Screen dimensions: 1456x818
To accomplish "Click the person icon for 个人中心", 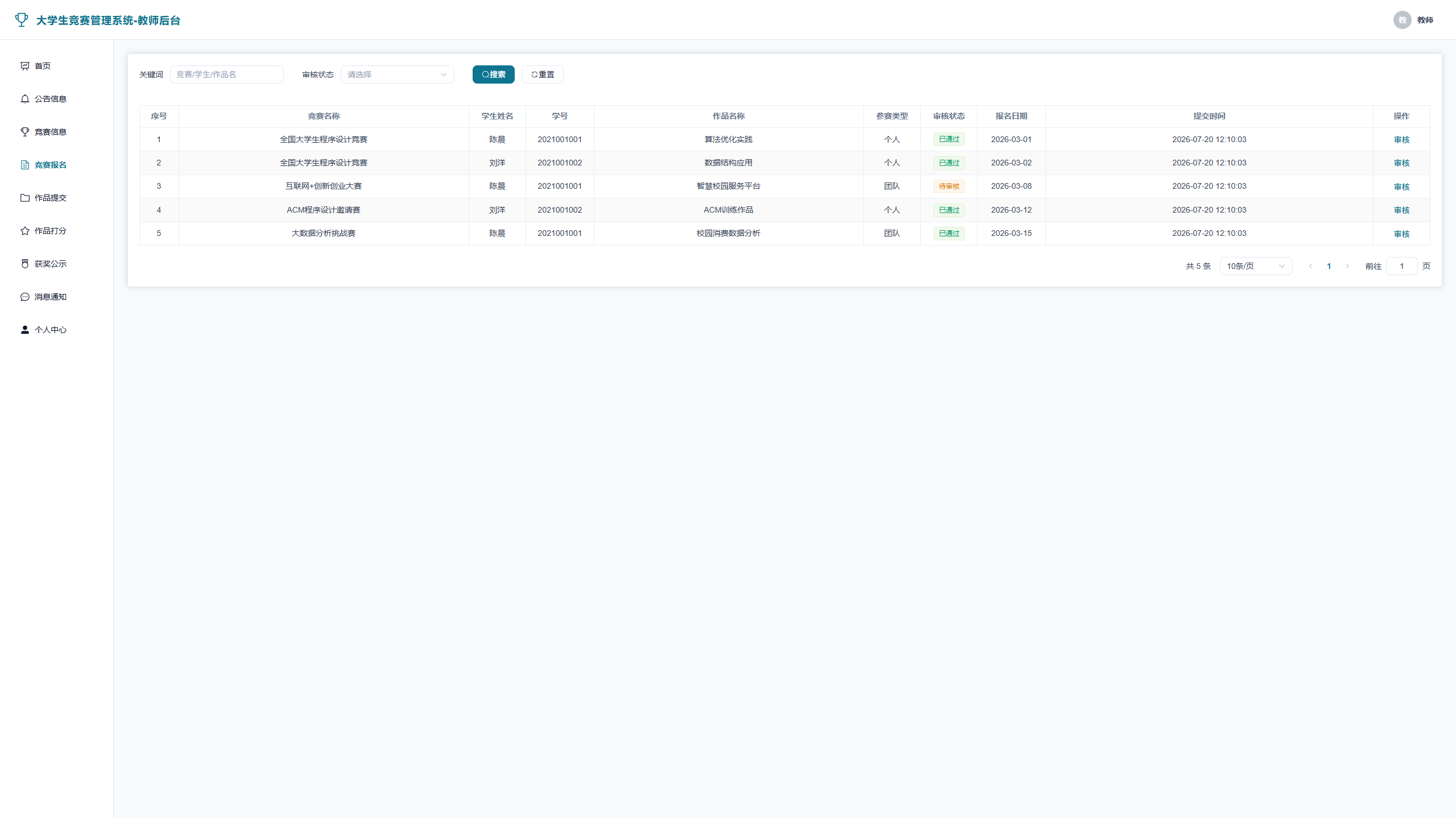I will click(x=25, y=330).
